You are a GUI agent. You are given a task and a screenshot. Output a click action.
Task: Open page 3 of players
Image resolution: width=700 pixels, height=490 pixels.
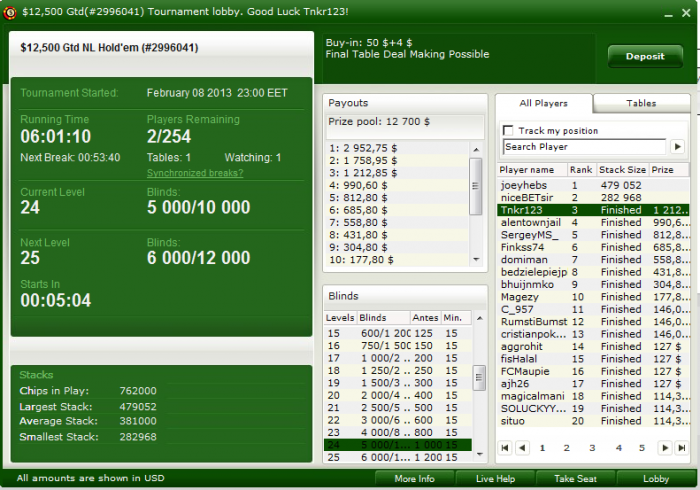click(592, 448)
